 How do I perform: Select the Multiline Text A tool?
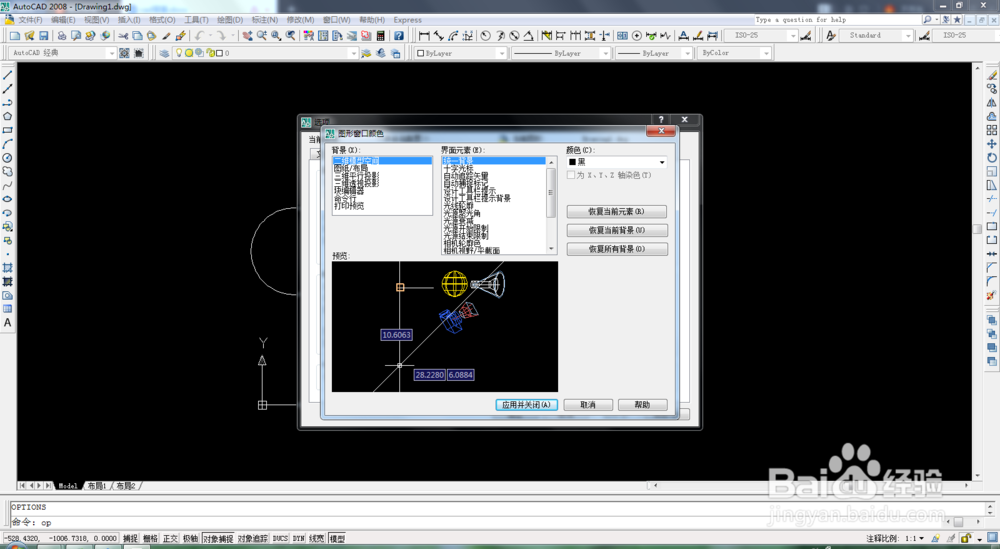[8, 323]
